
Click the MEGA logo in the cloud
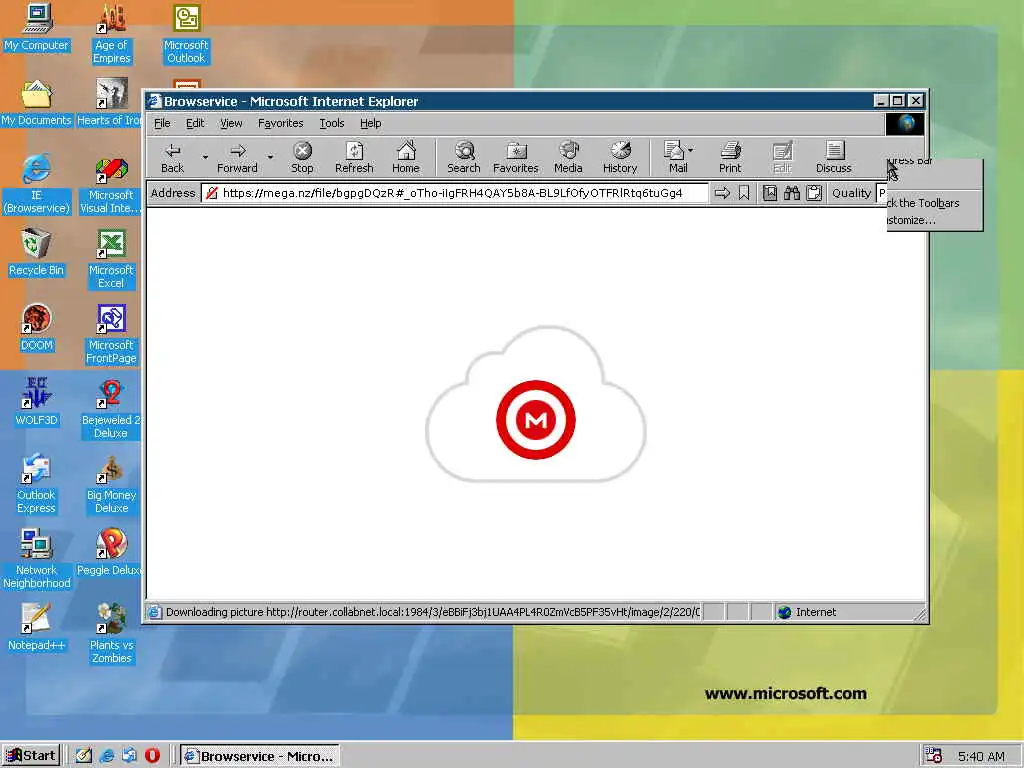(x=536, y=419)
